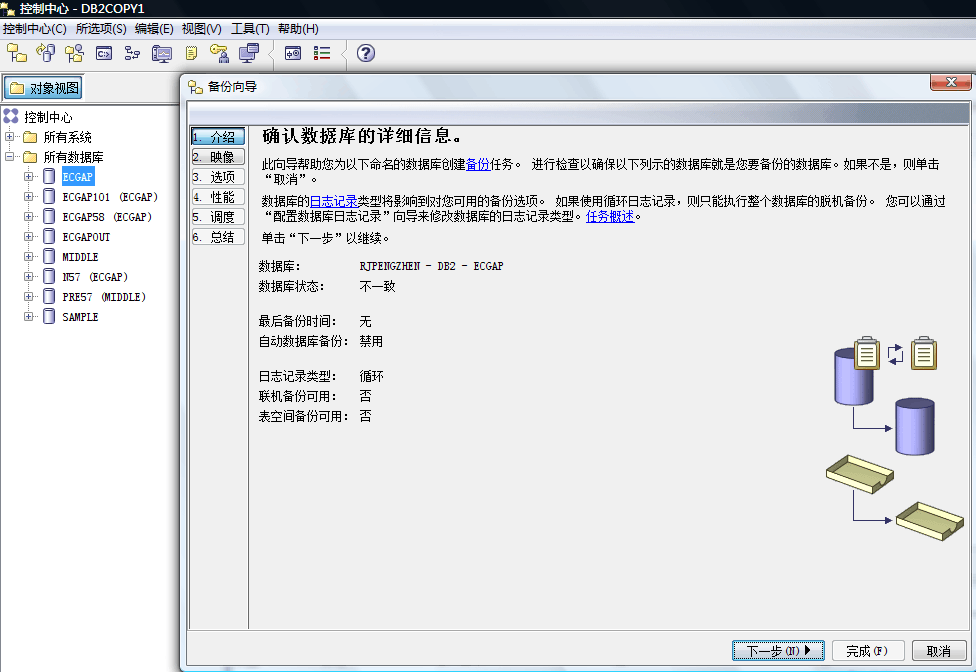Go to wizard step 2 映像
The height and width of the screenshot is (672, 976).
(x=218, y=157)
